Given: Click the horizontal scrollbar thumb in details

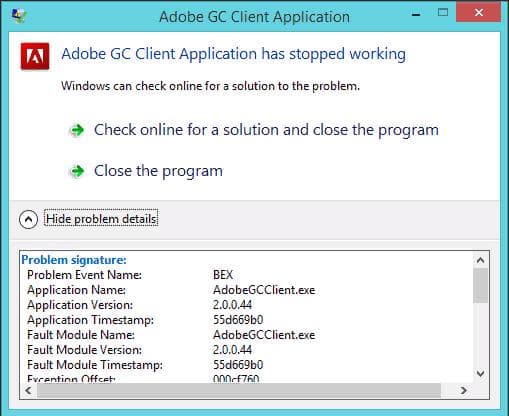Looking at the screenshot, I should tap(239, 390).
